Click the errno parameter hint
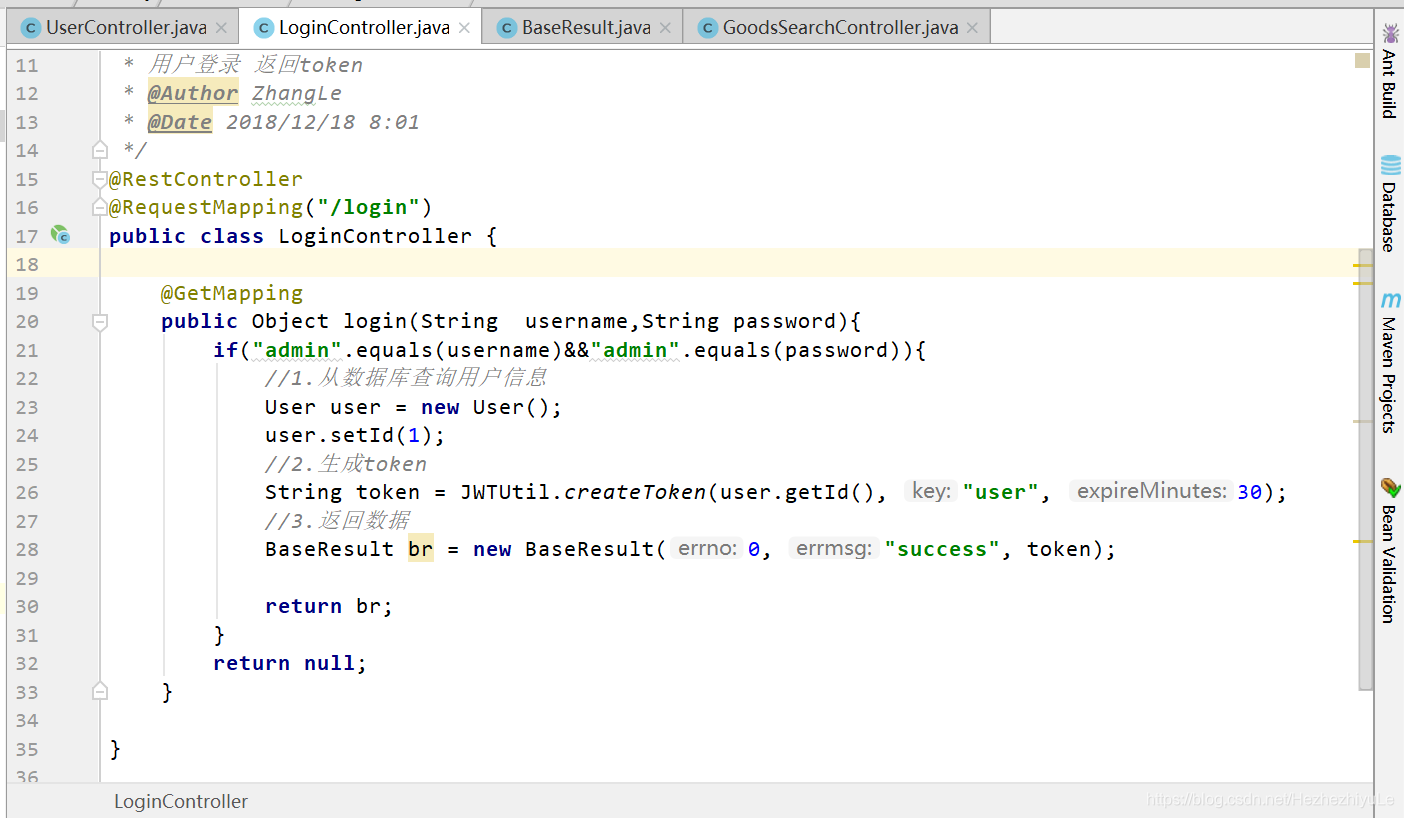Viewport: 1404px width, 818px height. tap(707, 548)
